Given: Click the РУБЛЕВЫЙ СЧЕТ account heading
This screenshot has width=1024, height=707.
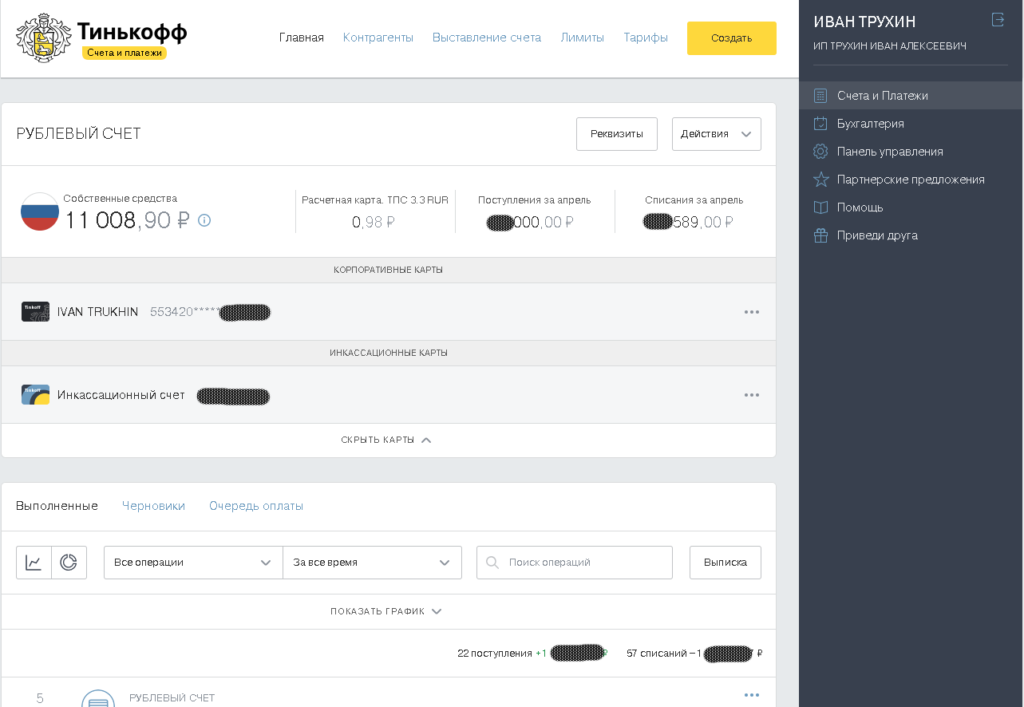Looking at the screenshot, I should click(78, 134).
